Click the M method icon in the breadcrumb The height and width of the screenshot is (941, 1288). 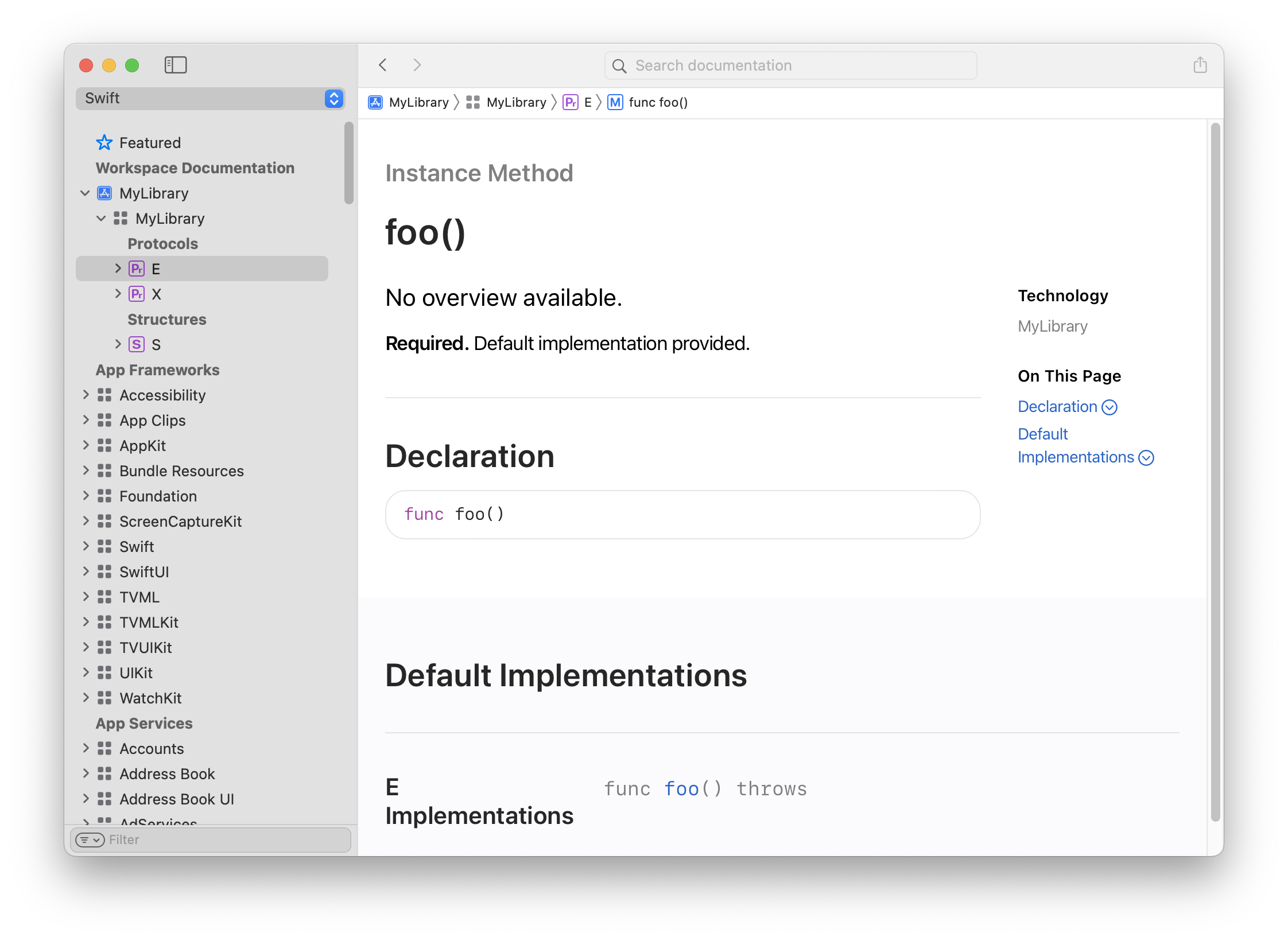(x=615, y=102)
